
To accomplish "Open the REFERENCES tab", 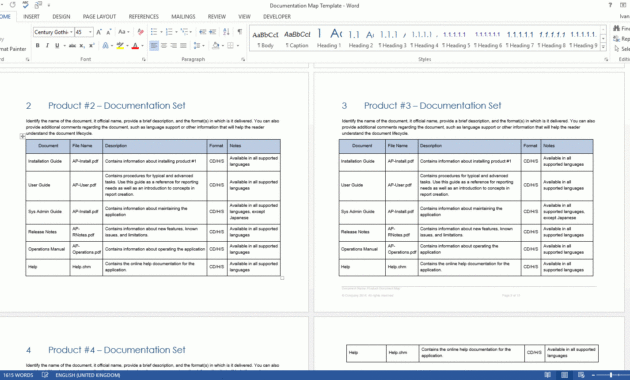I will [143, 16].
